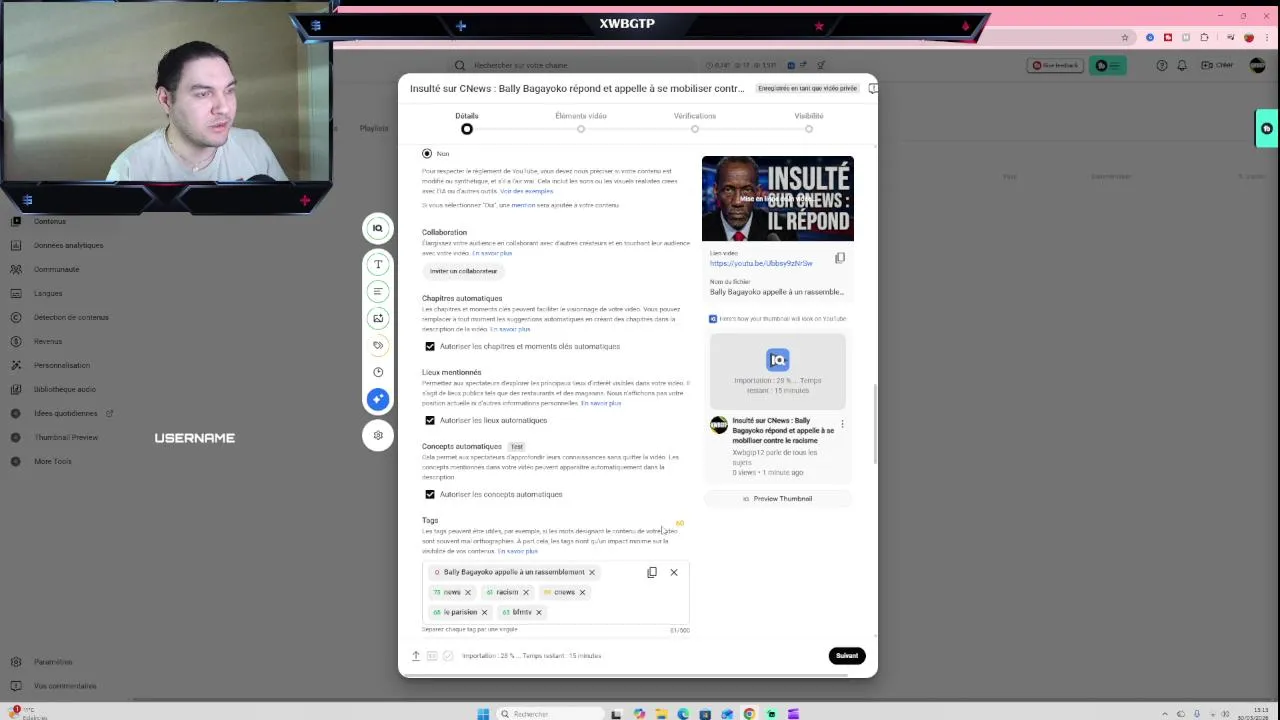Viewport: 1280px width, 720px height.
Task: Clear all tags with the X icon
Action: 674,572
